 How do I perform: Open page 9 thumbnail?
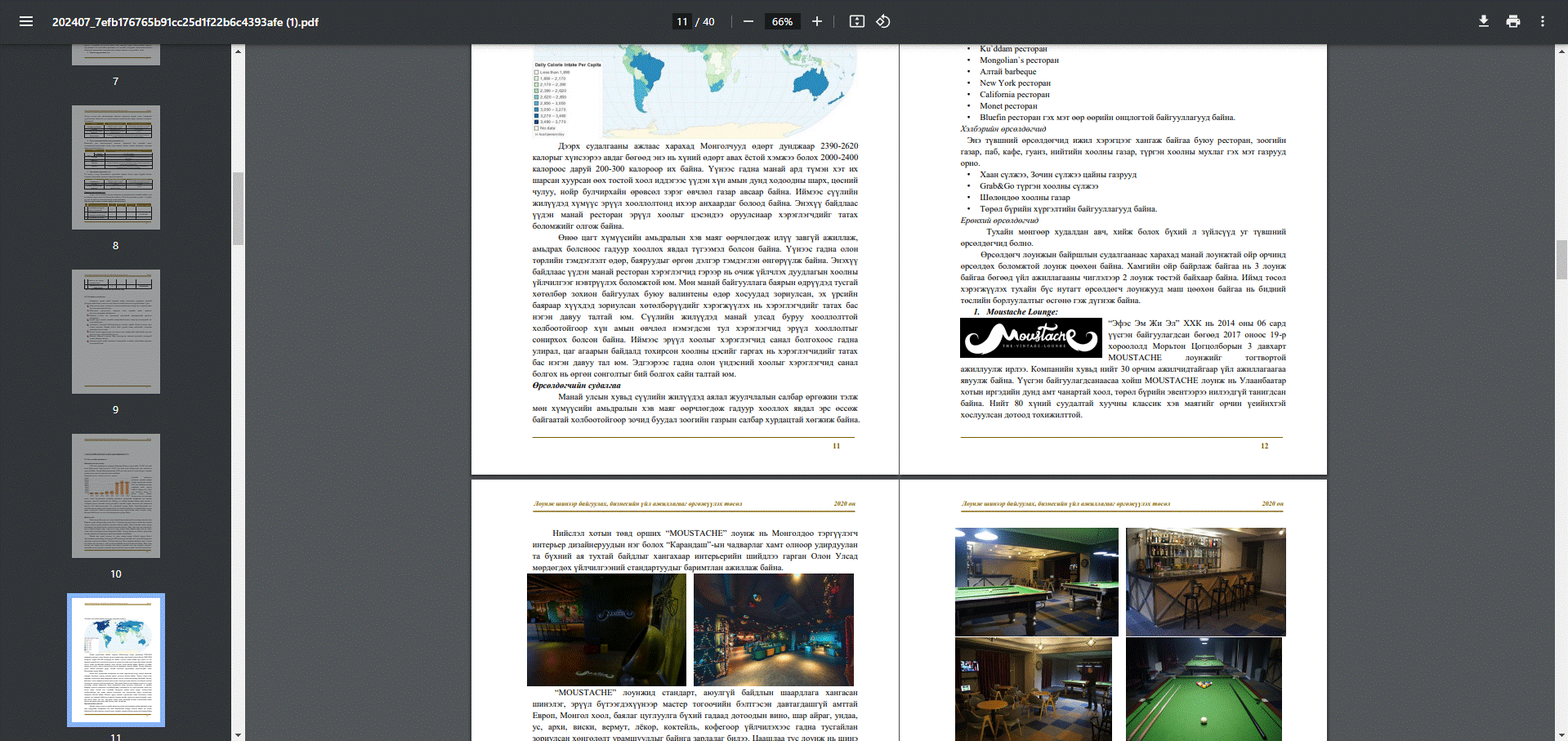[x=116, y=332]
